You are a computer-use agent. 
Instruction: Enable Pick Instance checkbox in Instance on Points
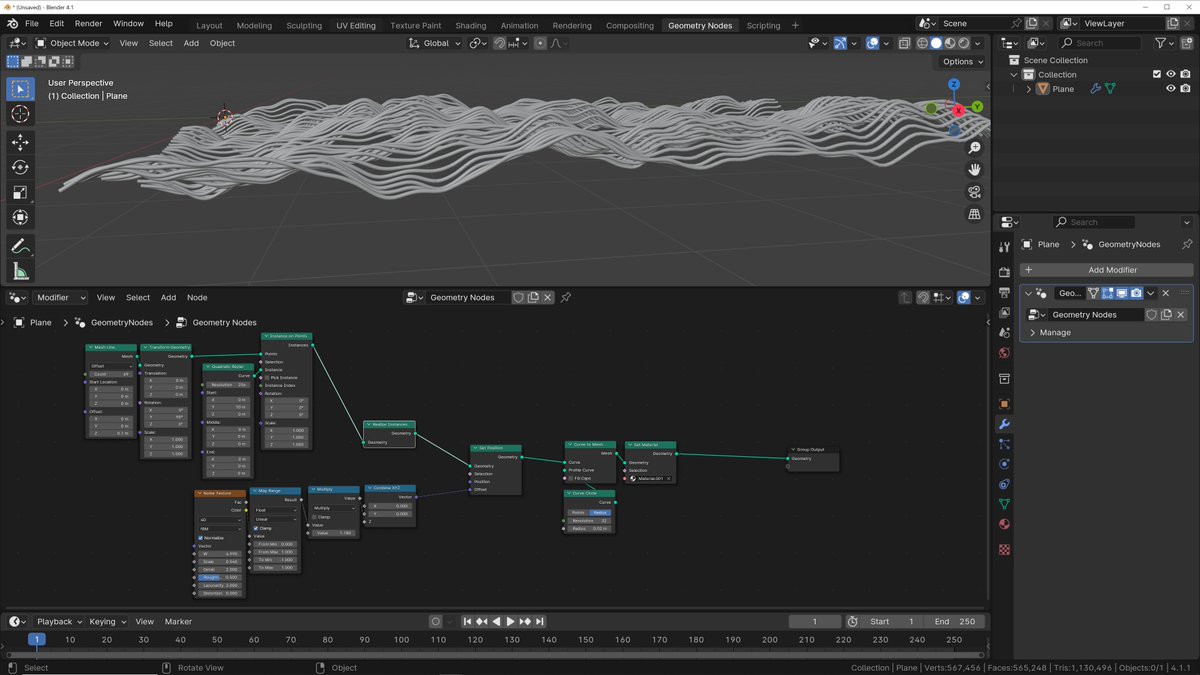[x=267, y=377]
